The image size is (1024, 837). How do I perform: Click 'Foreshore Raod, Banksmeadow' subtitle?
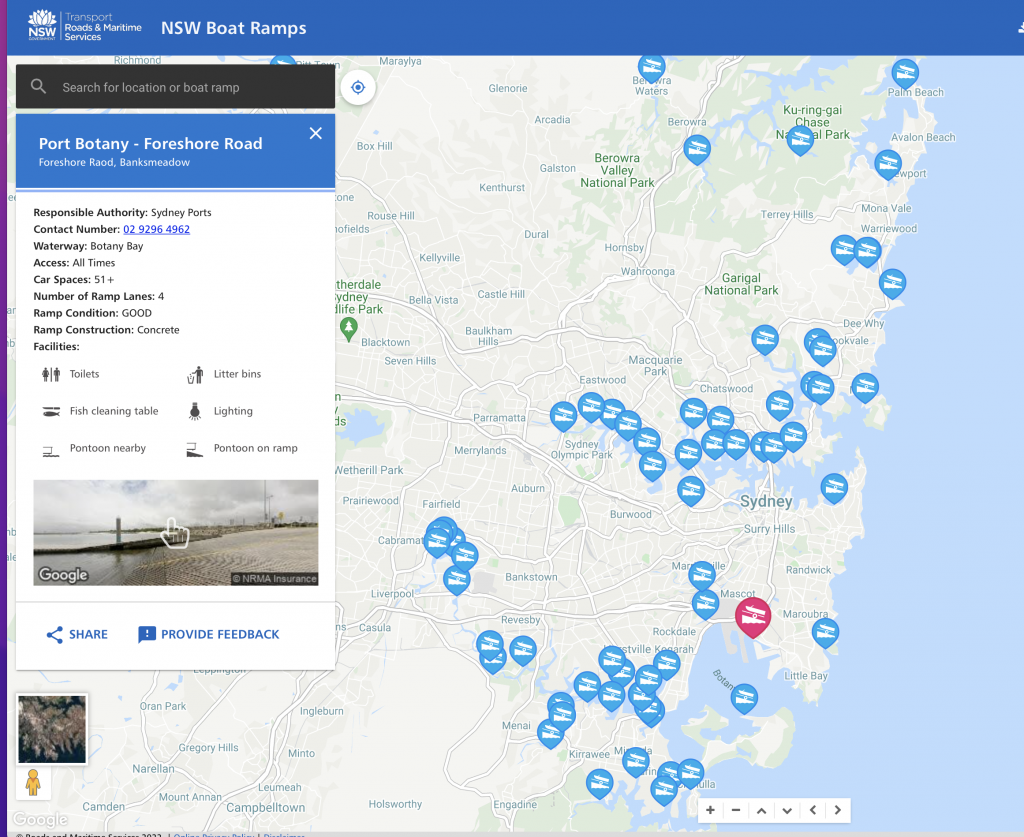tap(114, 162)
